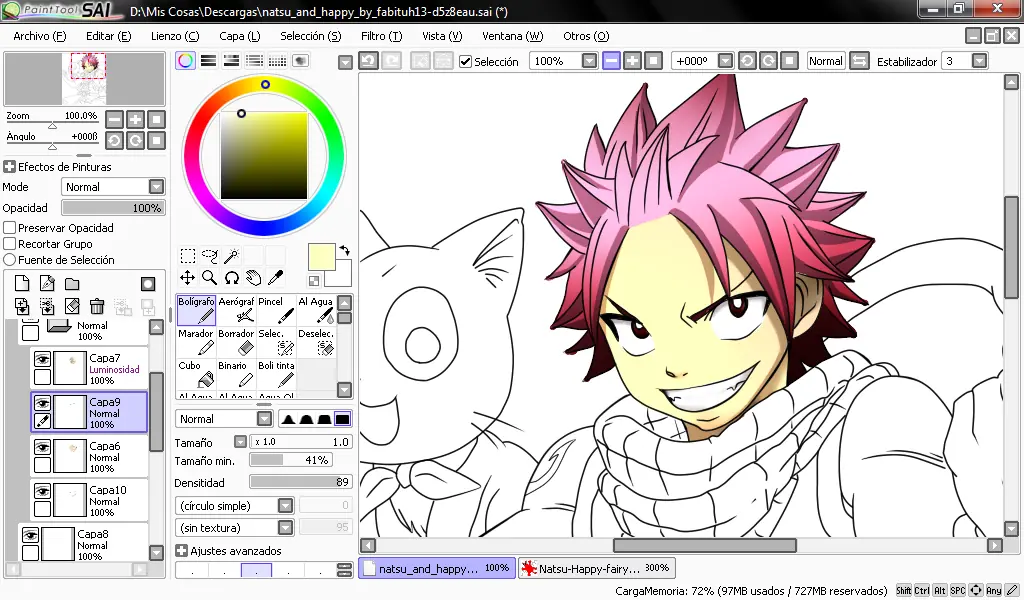The image size is (1024, 600).
Task: Select the hand pan tool
Action: 254,277
